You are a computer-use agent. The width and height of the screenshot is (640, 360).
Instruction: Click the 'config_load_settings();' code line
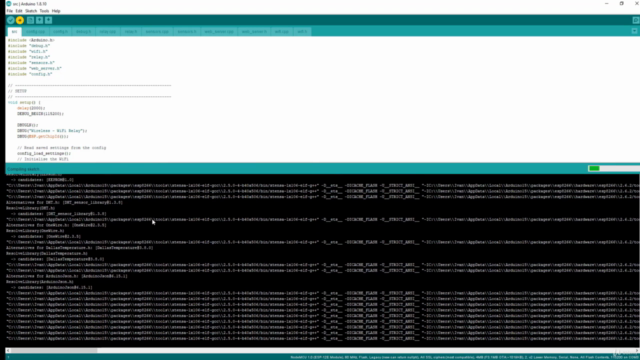(44, 153)
